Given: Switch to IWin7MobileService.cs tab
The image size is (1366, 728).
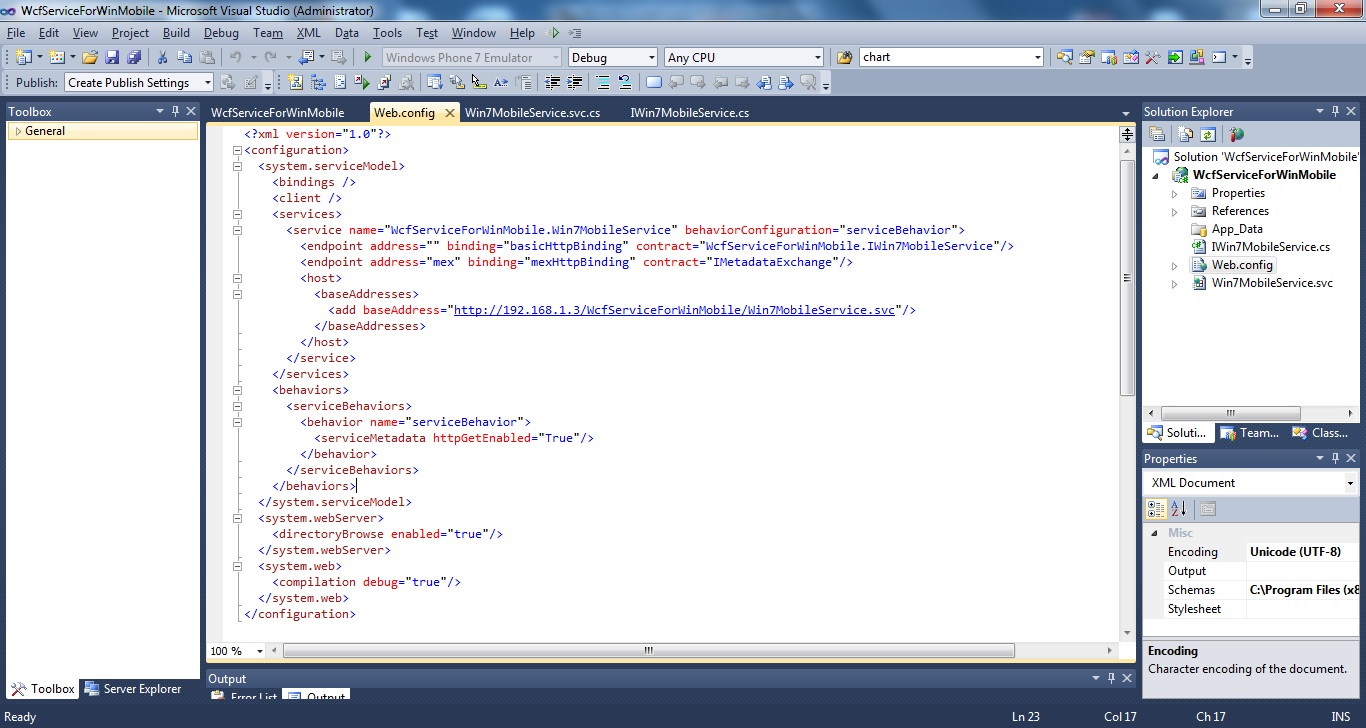Looking at the screenshot, I should point(689,113).
